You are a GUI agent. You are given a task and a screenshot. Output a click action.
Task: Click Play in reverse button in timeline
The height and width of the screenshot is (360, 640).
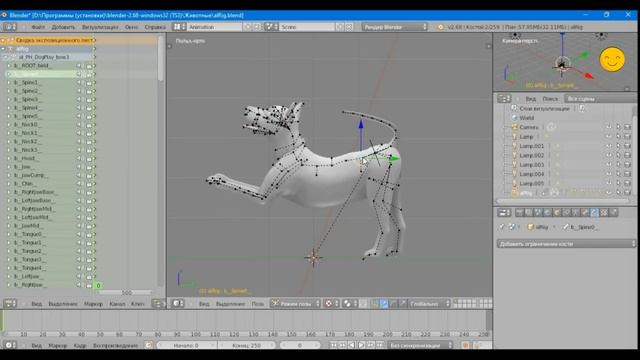352,345
